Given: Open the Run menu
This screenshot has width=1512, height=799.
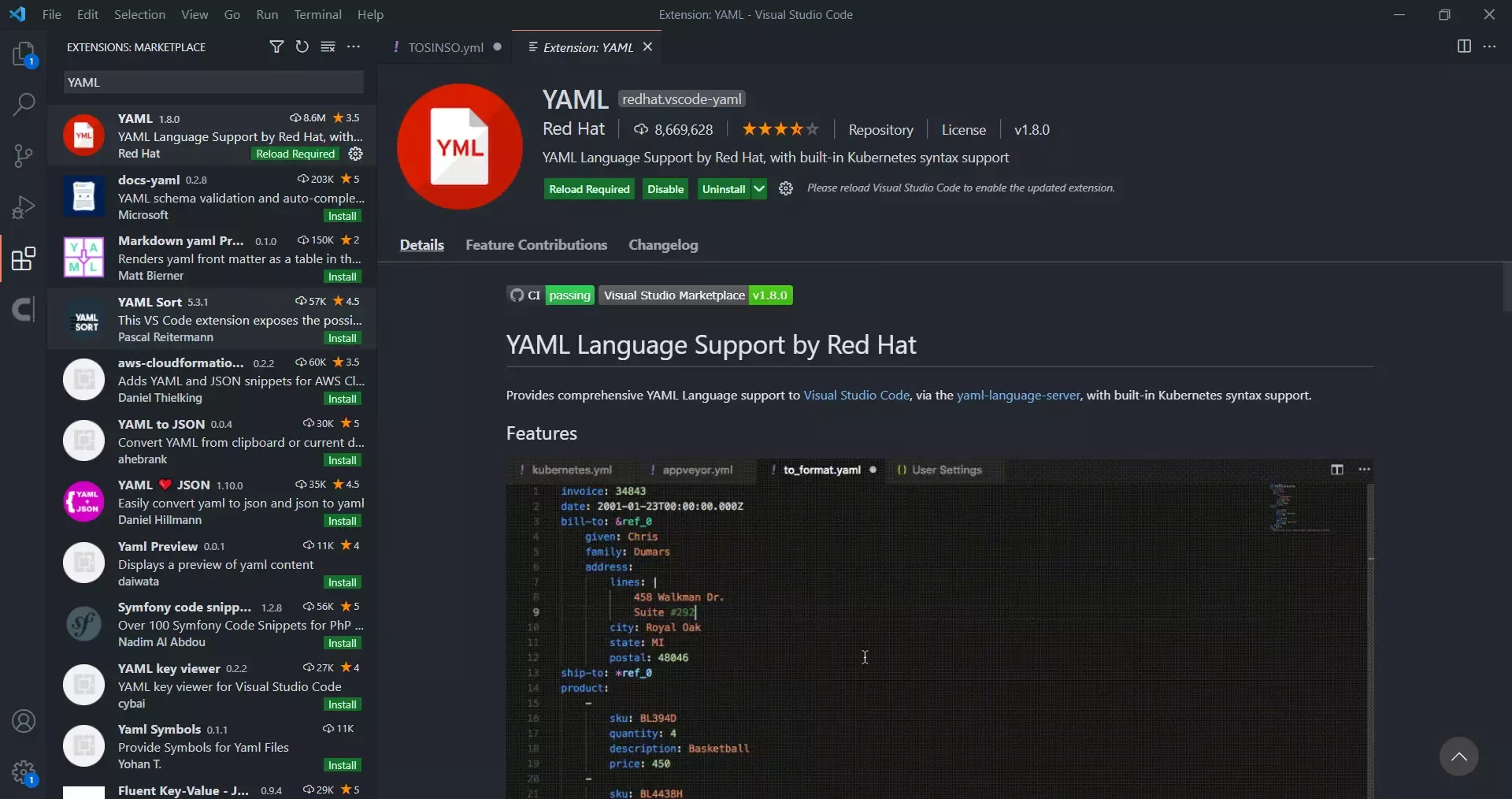Looking at the screenshot, I should [267, 14].
